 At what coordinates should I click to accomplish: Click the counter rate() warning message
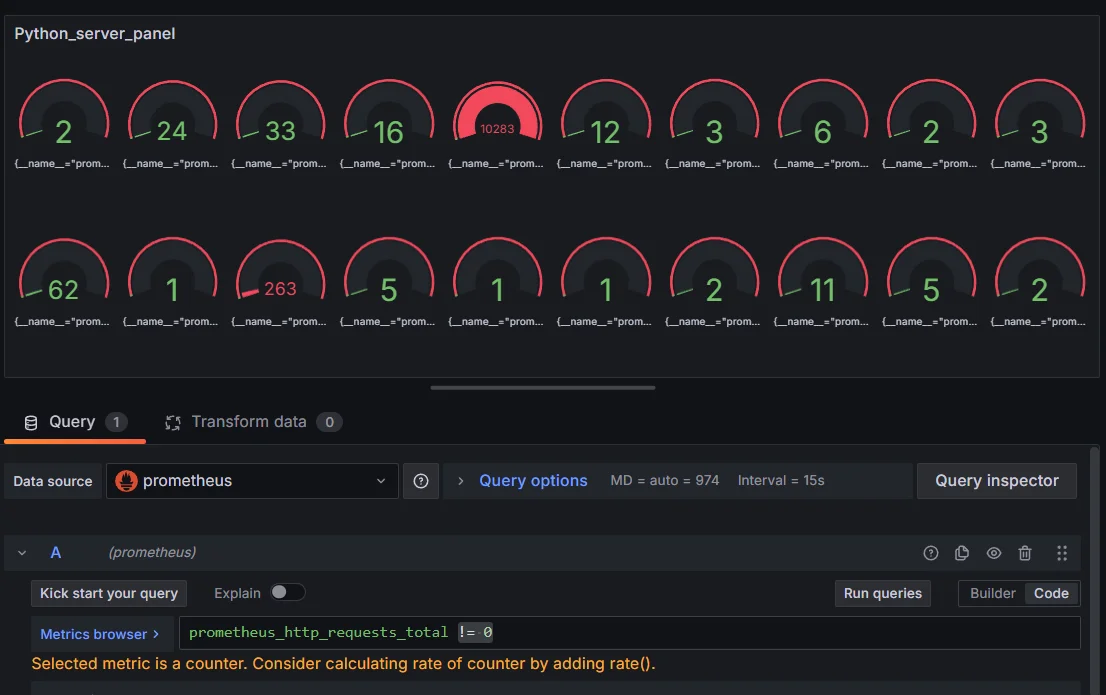pyautogui.click(x=344, y=664)
